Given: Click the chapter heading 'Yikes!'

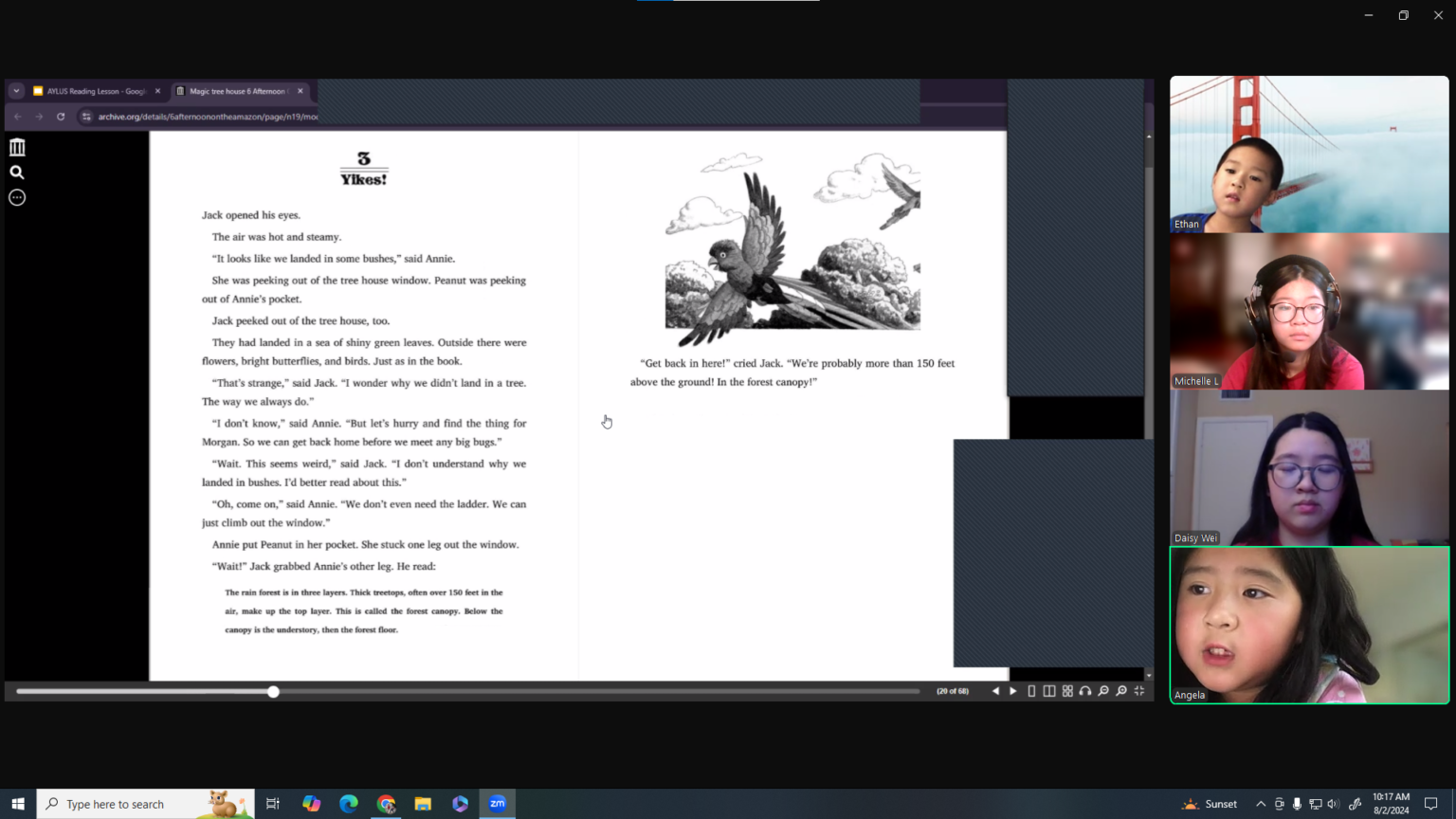Looking at the screenshot, I should pyautogui.click(x=364, y=179).
